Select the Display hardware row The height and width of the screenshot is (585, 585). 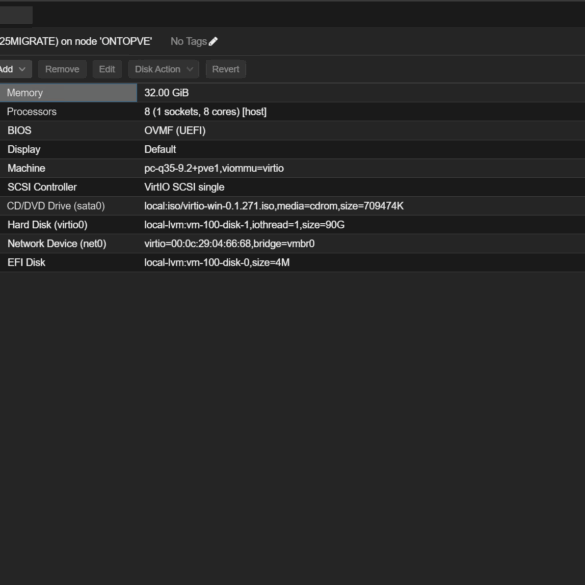(292, 149)
